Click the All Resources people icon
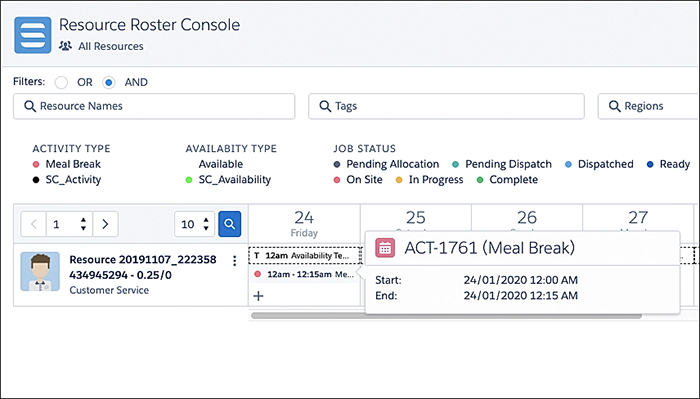The height and width of the screenshot is (399, 700). pyautogui.click(x=66, y=46)
